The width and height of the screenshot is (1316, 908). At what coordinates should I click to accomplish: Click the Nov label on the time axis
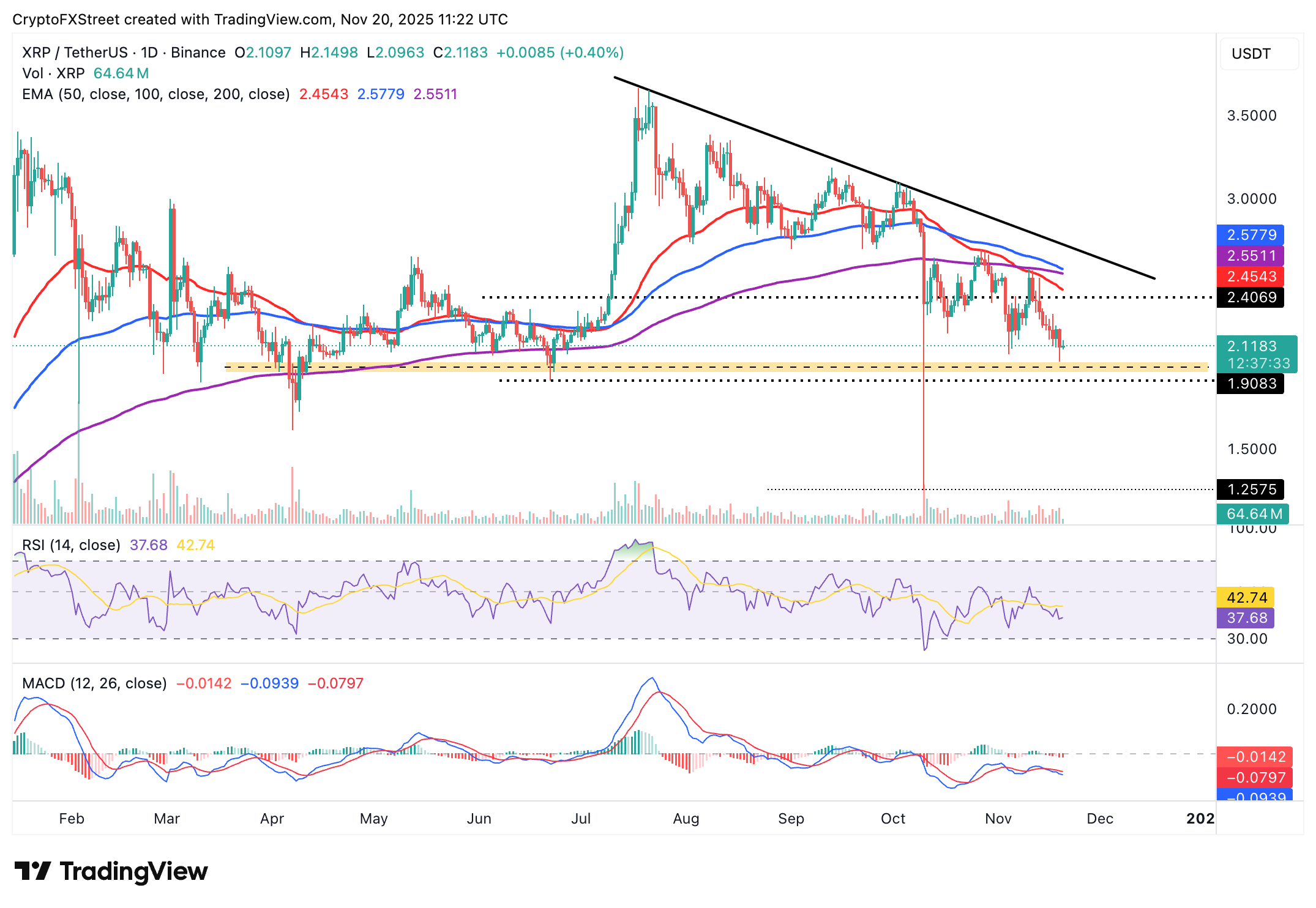click(998, 818)
